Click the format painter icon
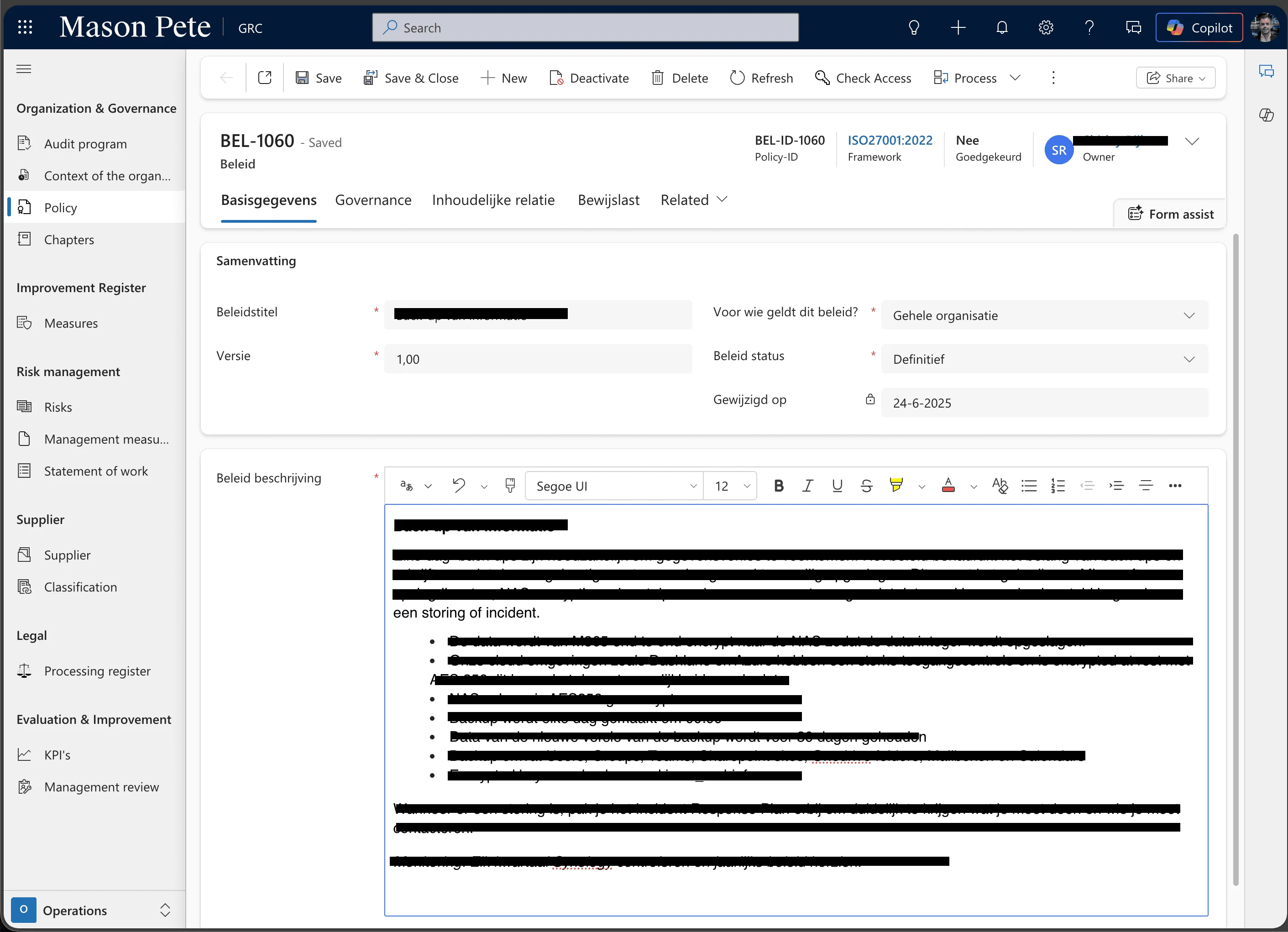This screenshot has width=1288, height=932. 510,486
